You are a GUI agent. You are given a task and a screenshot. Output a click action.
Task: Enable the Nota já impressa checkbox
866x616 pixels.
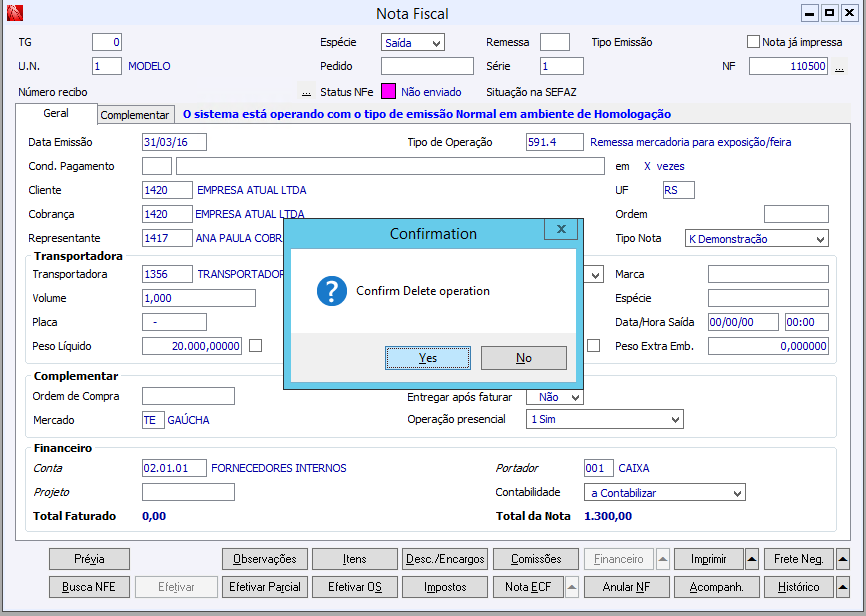coord(754,42)
